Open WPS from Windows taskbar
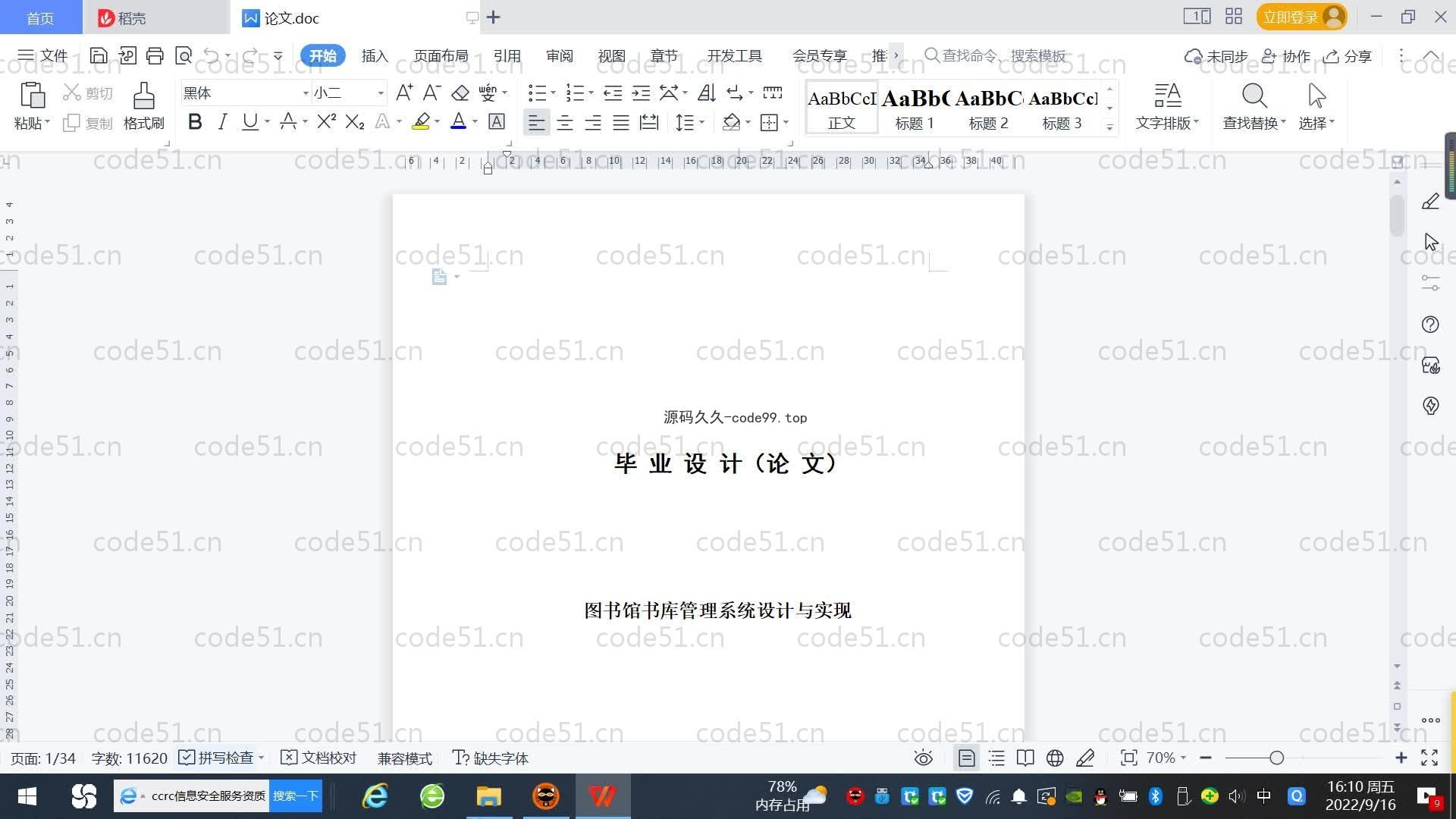The image size is (1456, 819). coord(603,796)
